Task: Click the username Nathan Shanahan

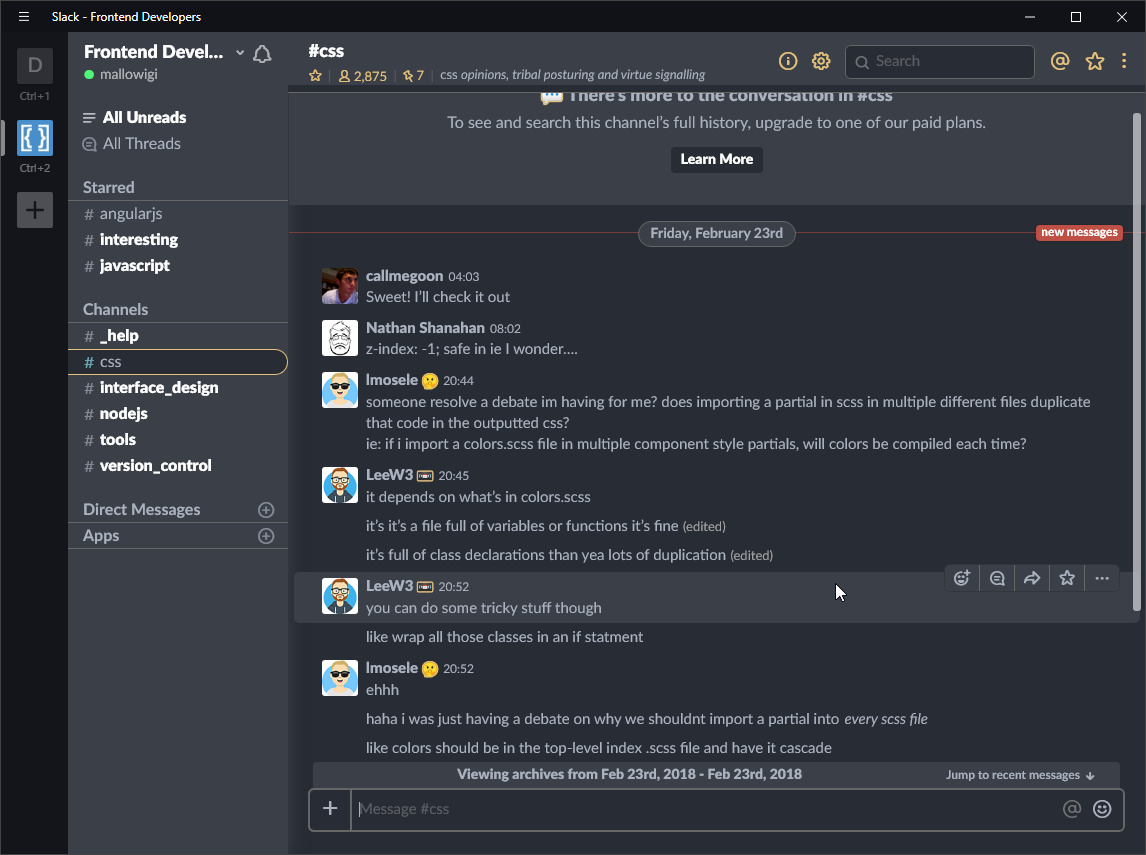Action: pos(425,328)
